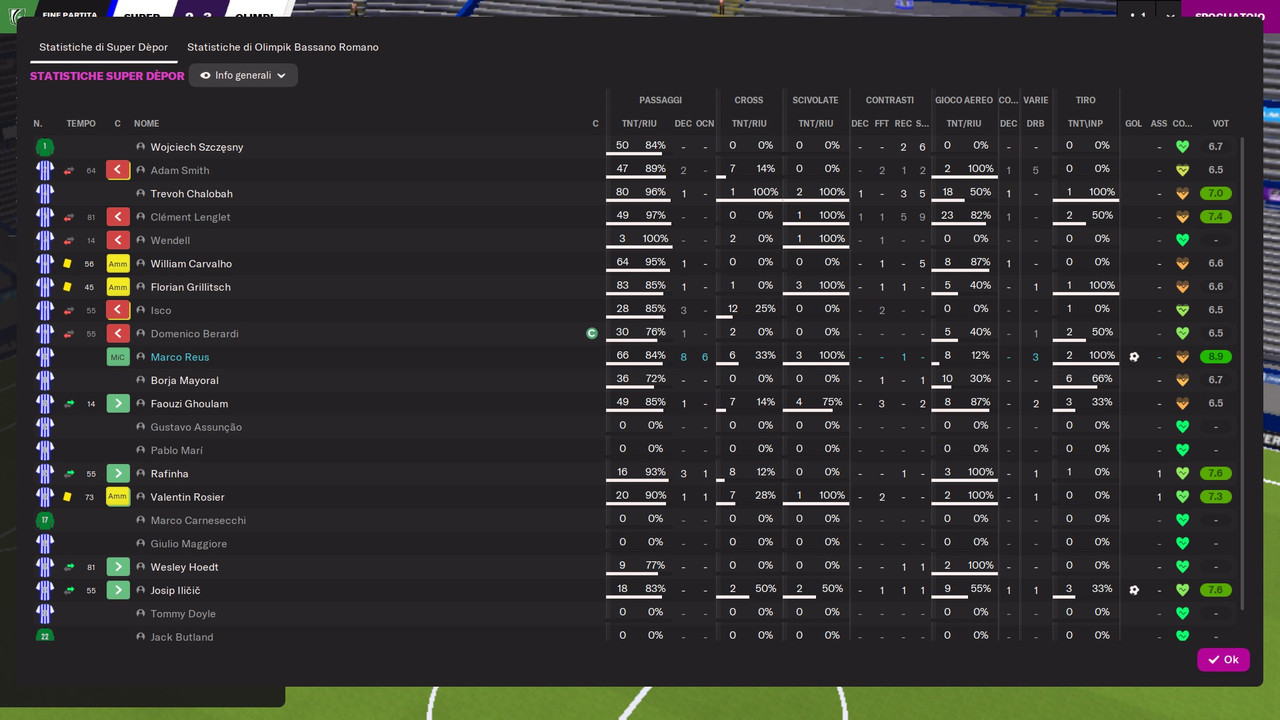
Task: Click Jack Butland player name
Action: tap(182, 637)
